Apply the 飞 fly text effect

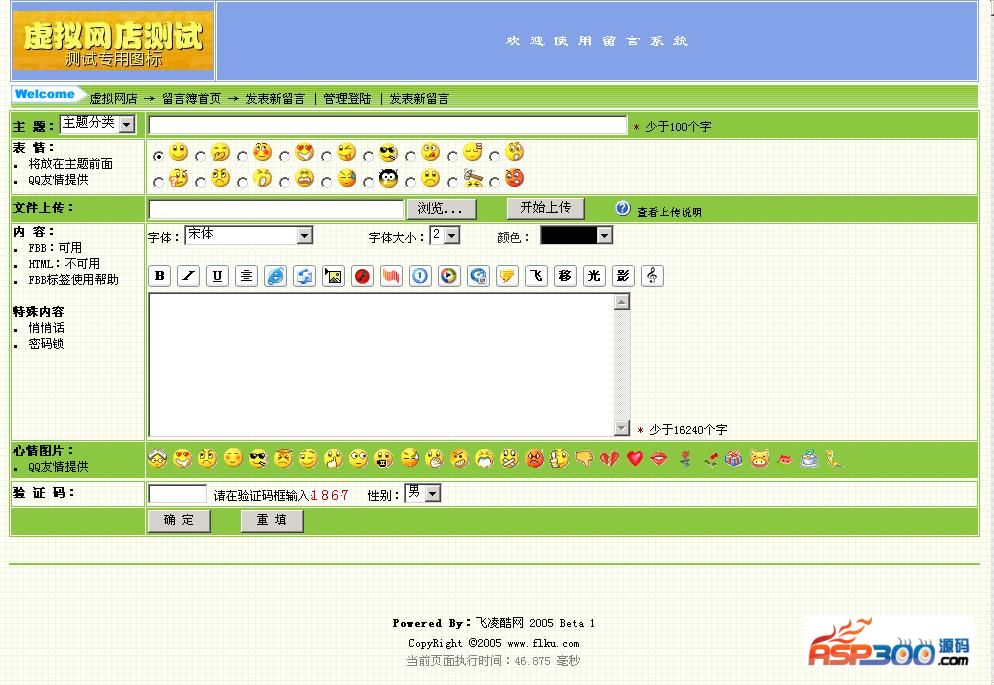click(x=536, y=276)
